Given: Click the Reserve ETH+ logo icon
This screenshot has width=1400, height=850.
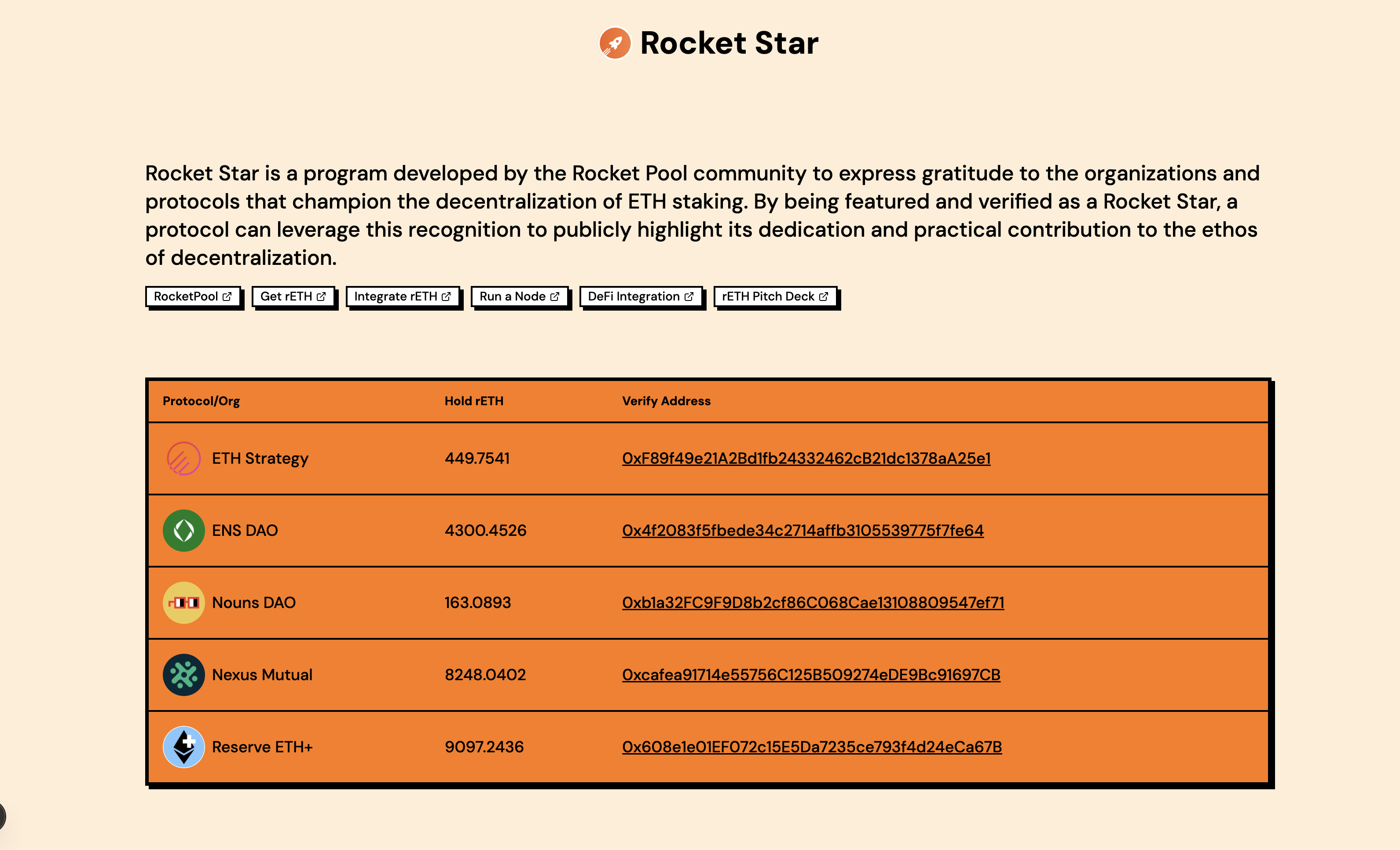Looking at the screenshot, I should tap(183, 747).
